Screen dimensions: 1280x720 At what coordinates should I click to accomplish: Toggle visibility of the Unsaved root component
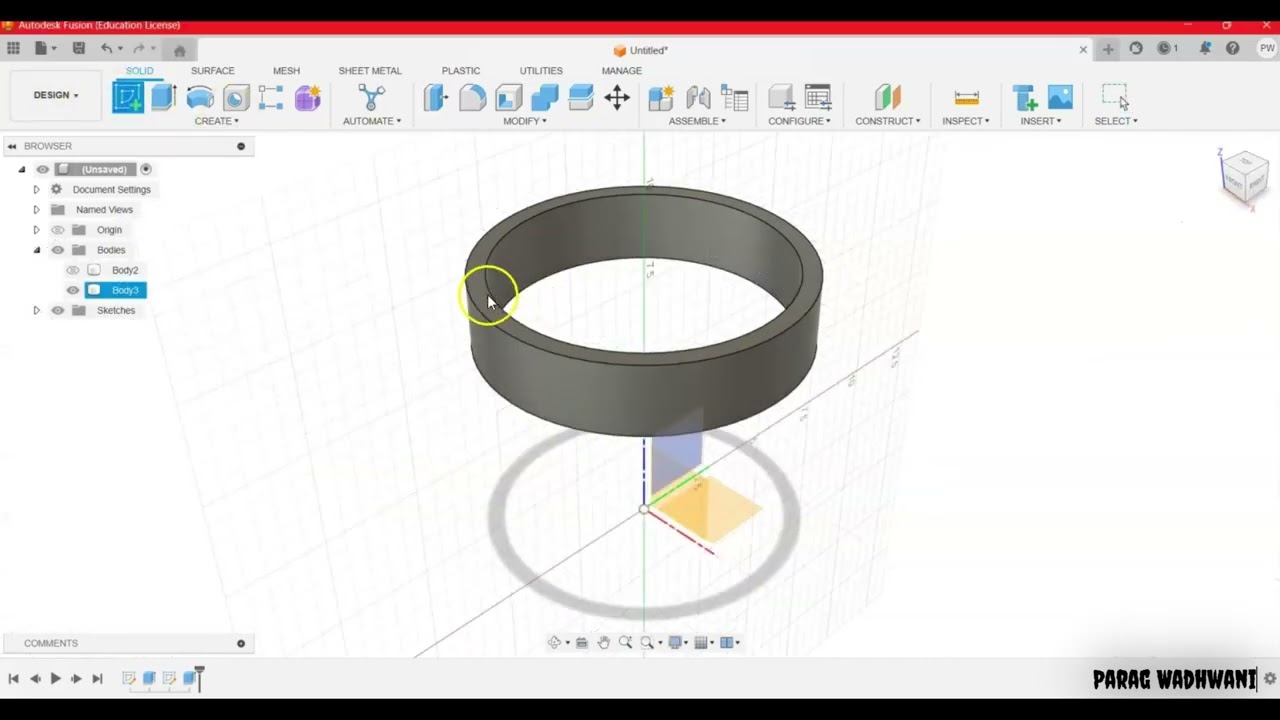point(42,170)
